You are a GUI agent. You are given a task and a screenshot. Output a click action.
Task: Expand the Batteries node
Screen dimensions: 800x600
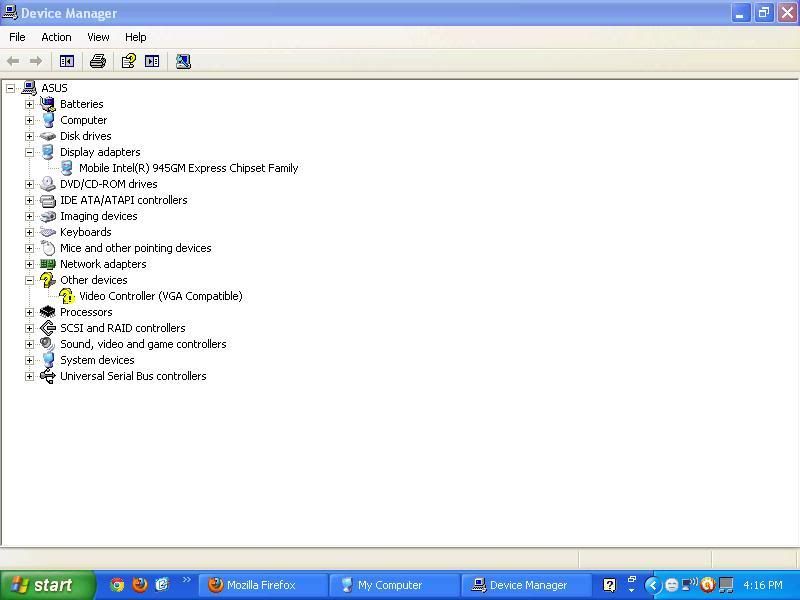(x=30, y=104)
